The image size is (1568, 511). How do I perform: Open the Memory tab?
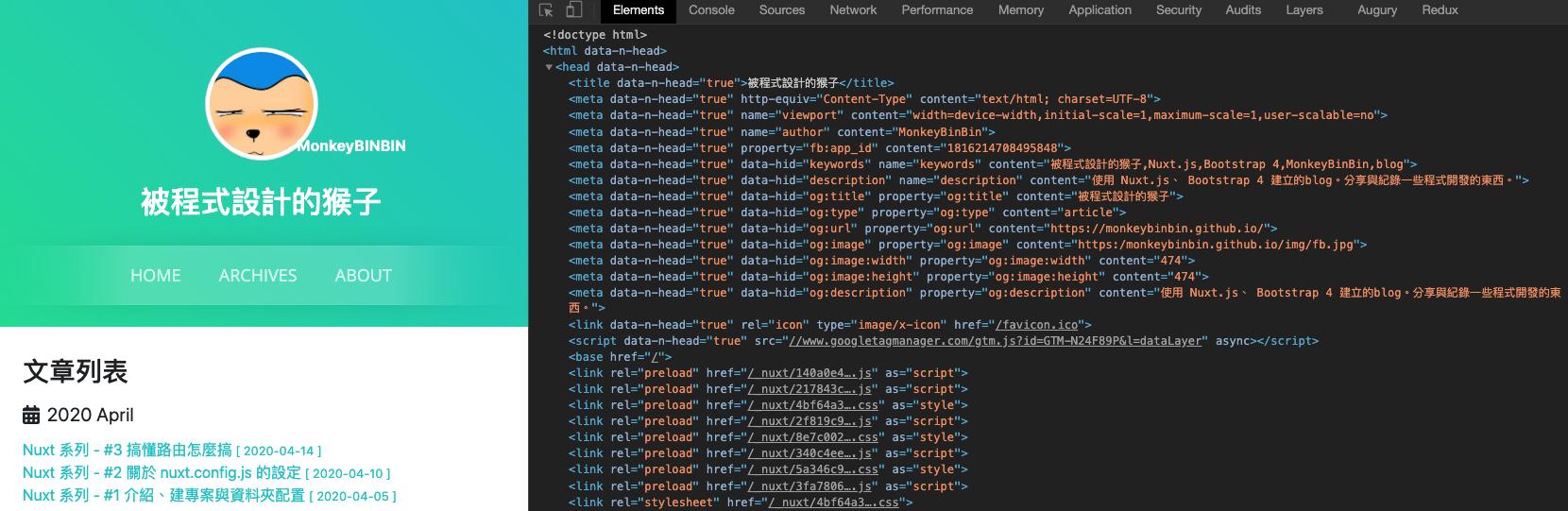tap(1021, 10)
